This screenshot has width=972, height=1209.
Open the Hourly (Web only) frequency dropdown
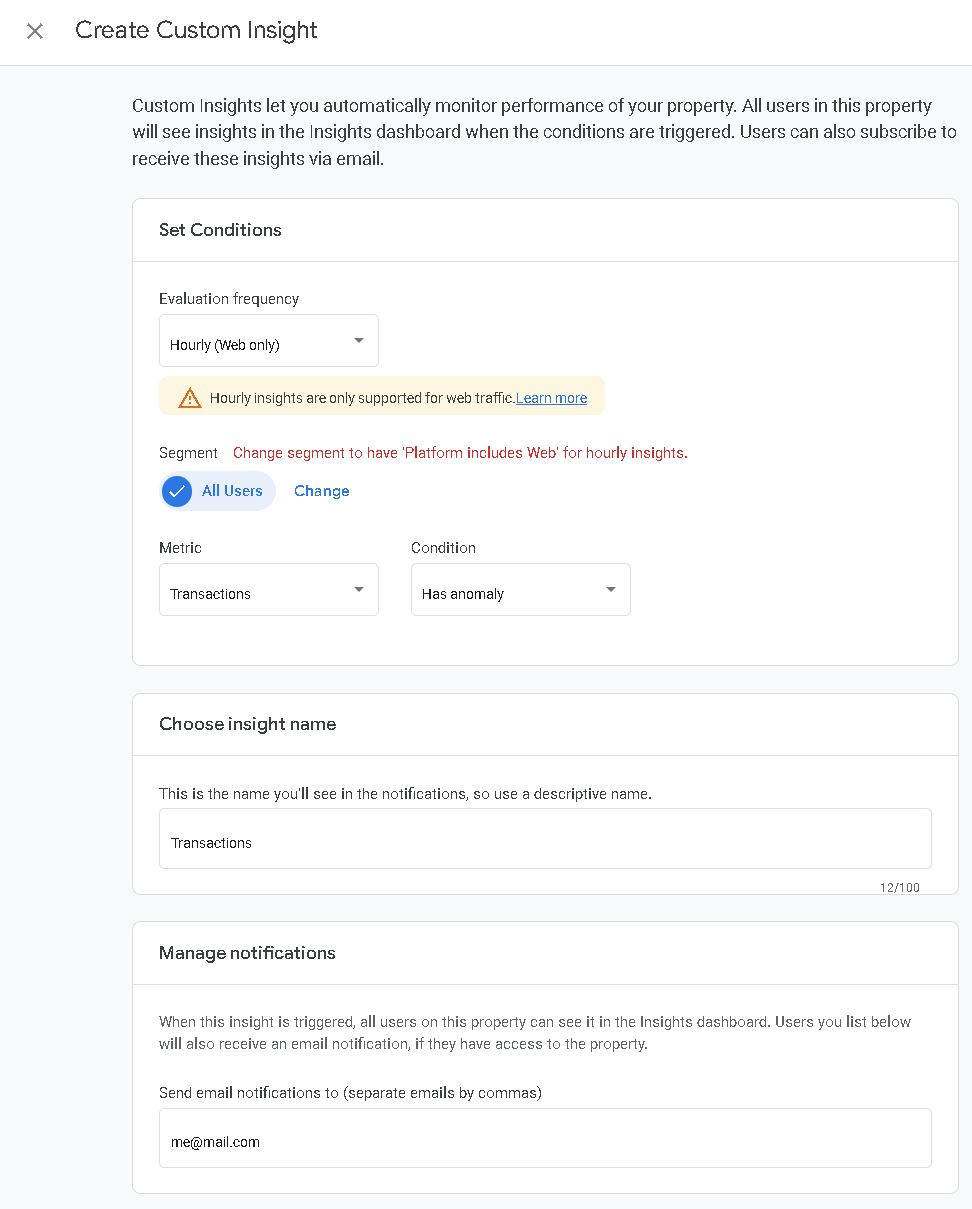[269, 341]
